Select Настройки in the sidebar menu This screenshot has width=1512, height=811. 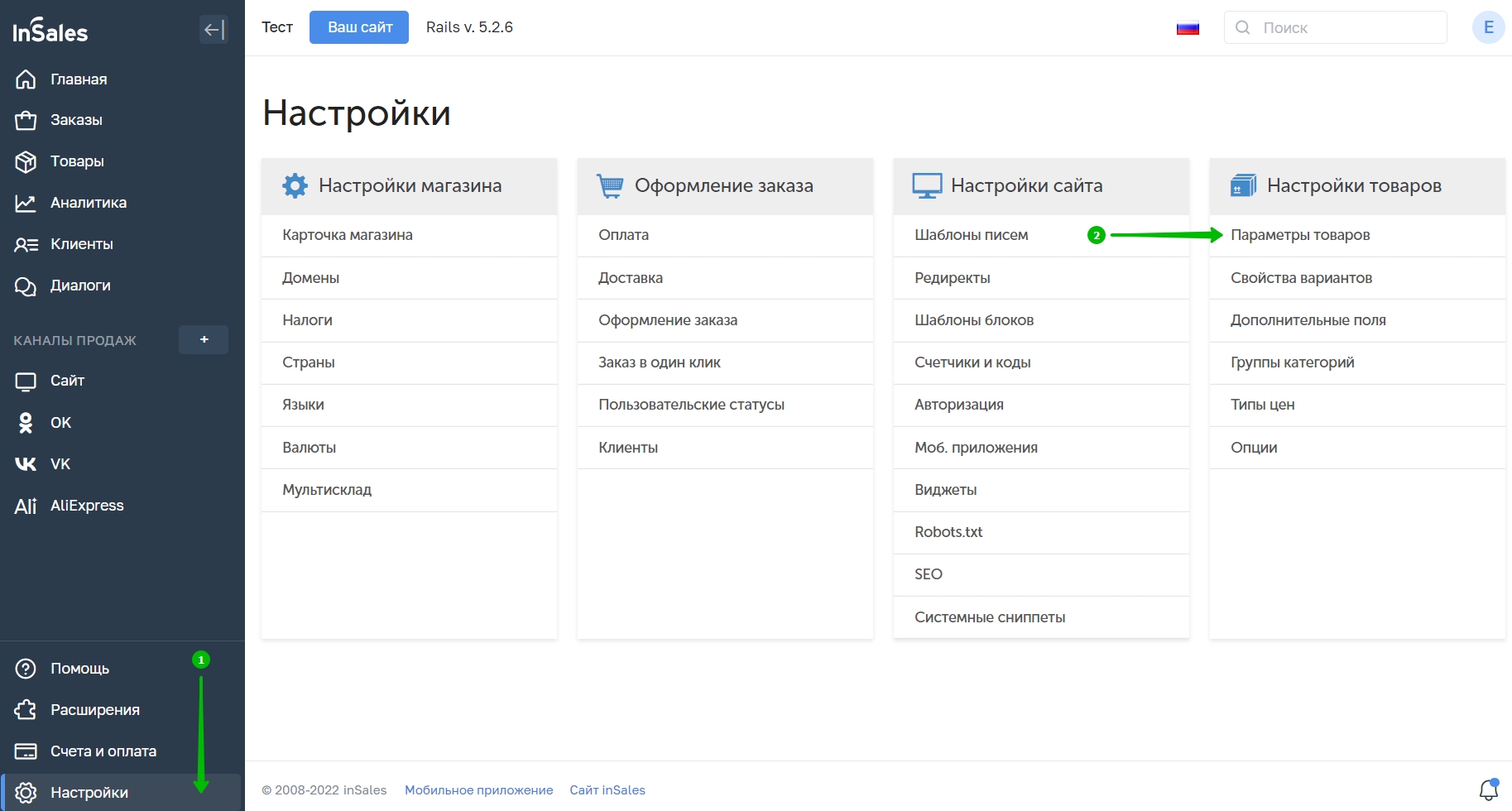pyautogui.click(x=89, y=792)
